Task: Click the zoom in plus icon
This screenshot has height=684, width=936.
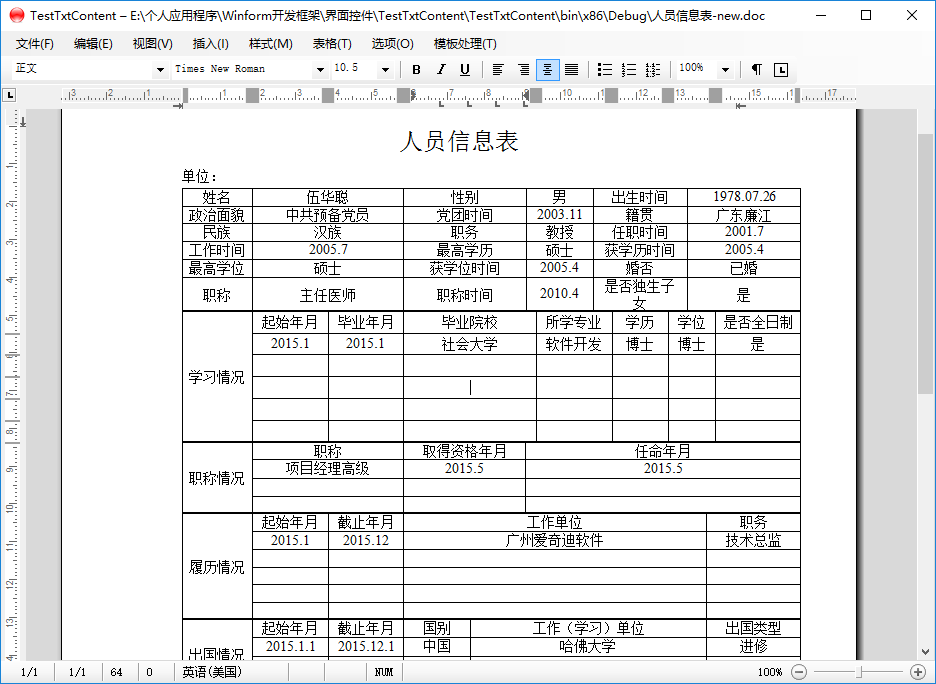Action: (918, 672)
